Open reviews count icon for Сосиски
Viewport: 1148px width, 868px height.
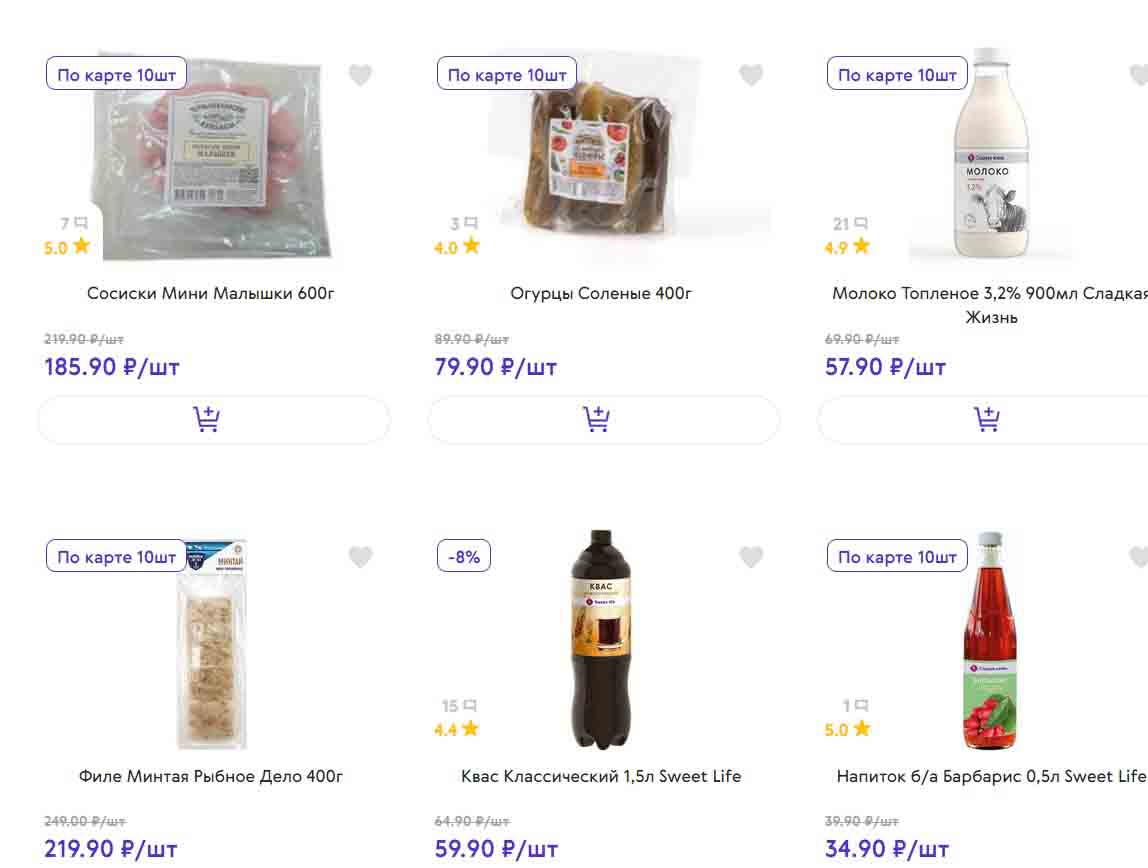click(x=81, y=223)
